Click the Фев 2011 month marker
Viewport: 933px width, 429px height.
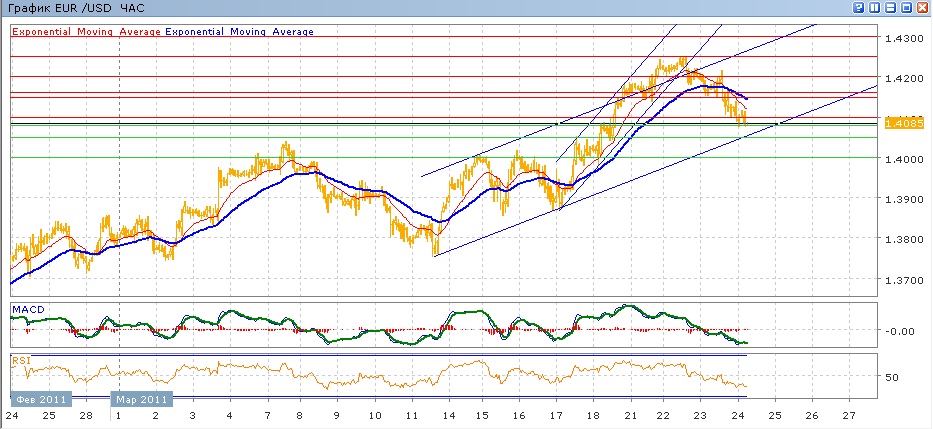point(41,399)
